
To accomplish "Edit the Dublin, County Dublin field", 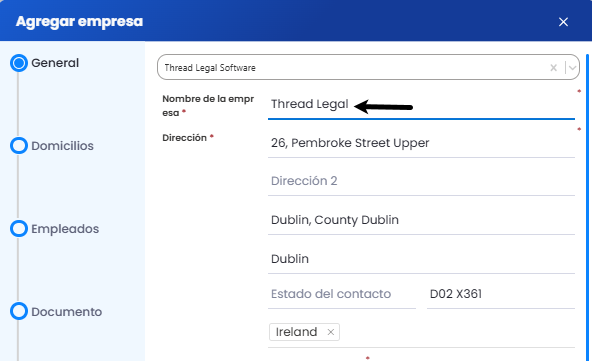I will [421, 220].
